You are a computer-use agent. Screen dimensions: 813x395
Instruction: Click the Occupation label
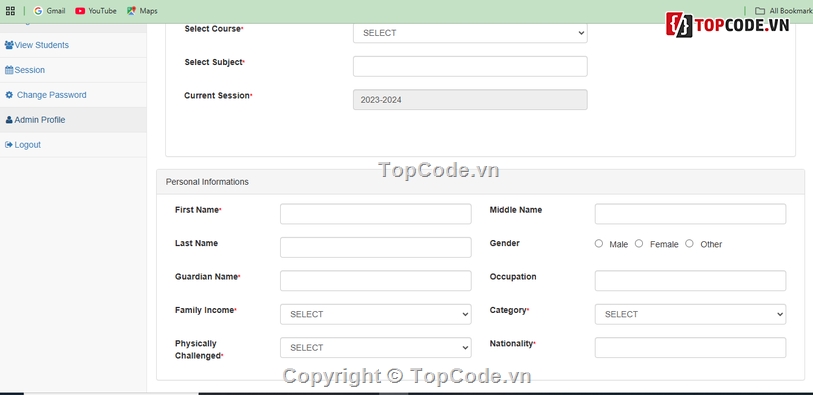pyautogui.click(x=513, y=277)
